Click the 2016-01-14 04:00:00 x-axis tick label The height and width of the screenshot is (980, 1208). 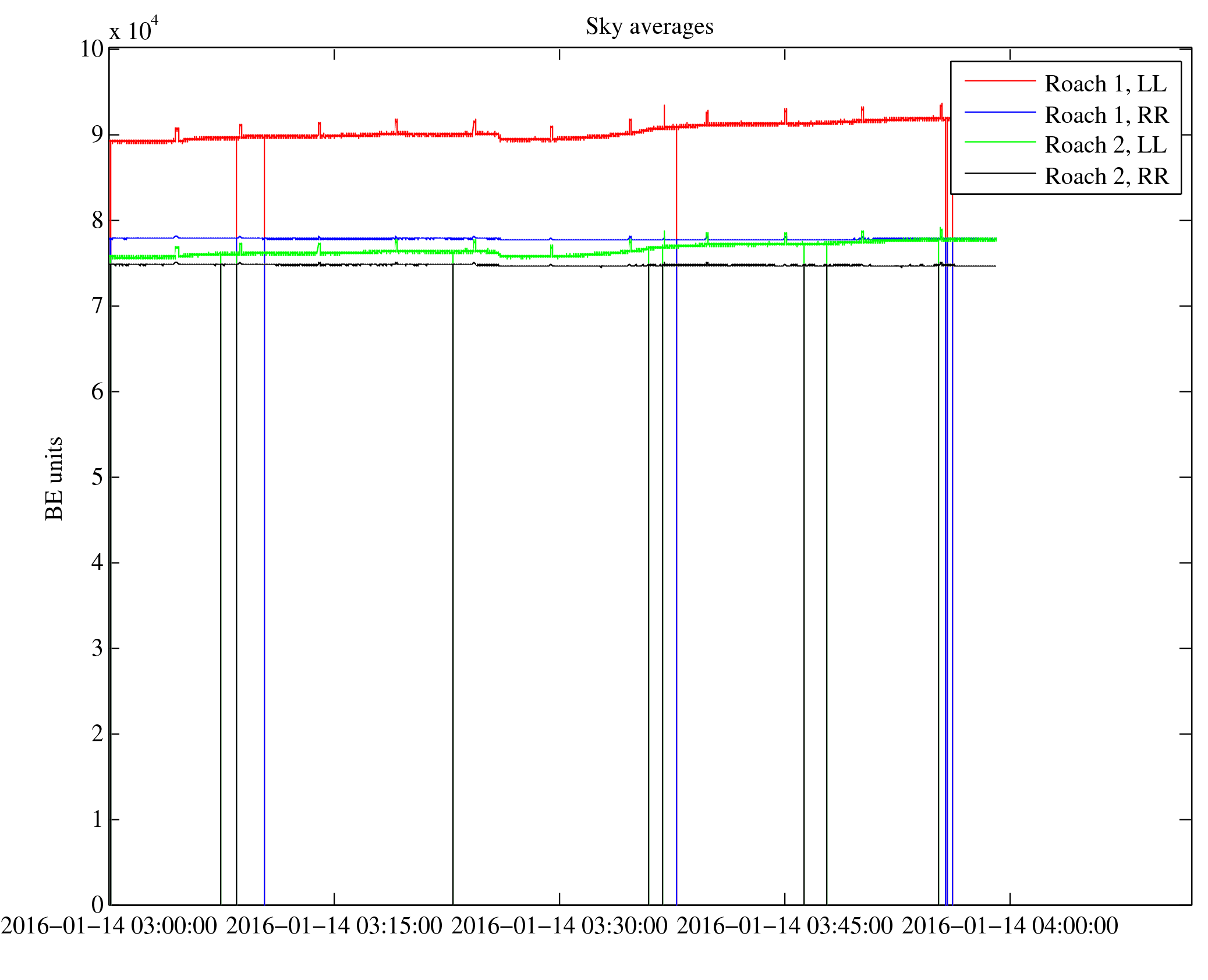point(1009,926)
